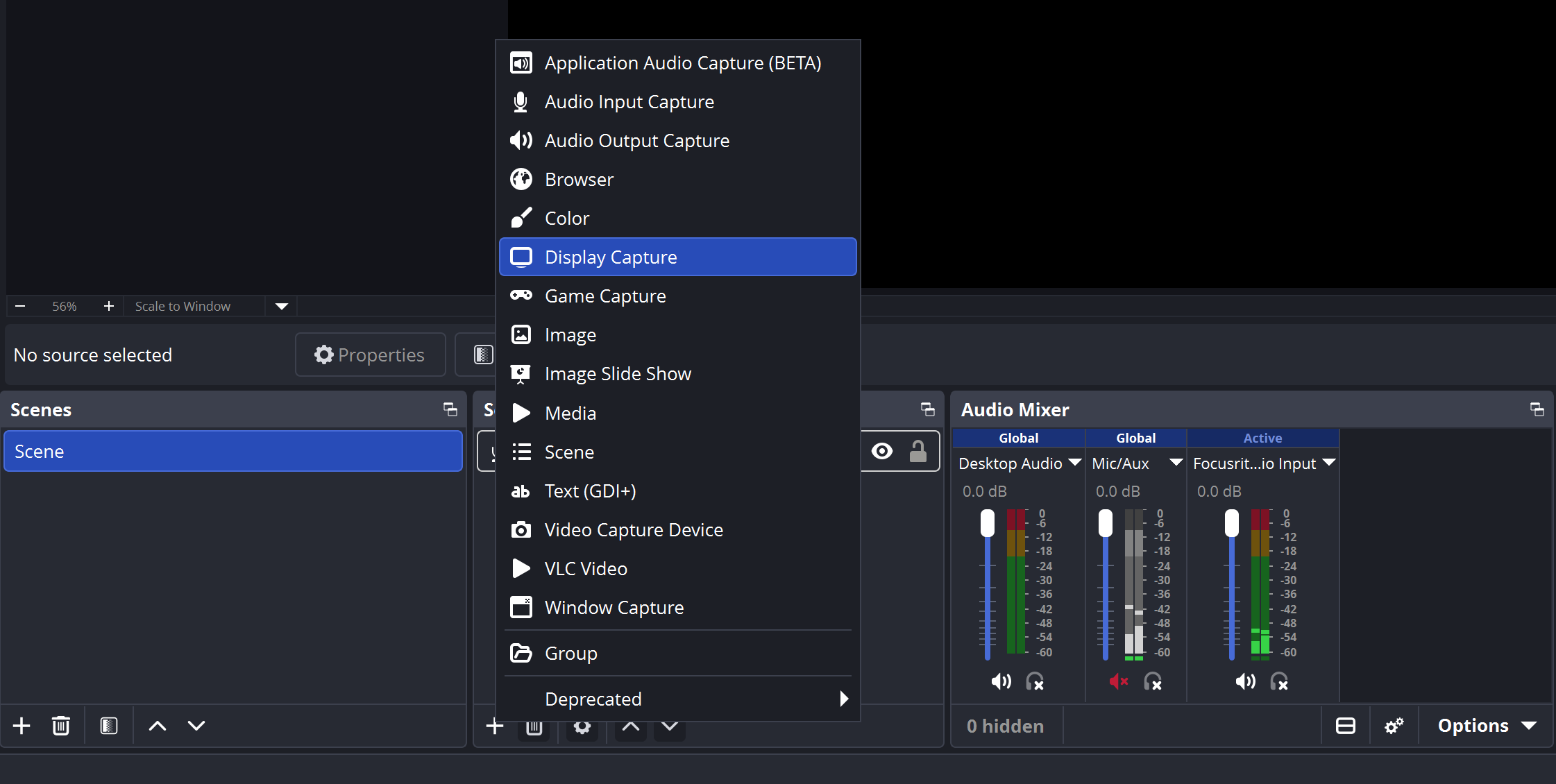Image resolution: width=1556 pixels, height=784 pixels.
Task: Open the Audio Mixer Options dropdown
Action: (1487, 726)
